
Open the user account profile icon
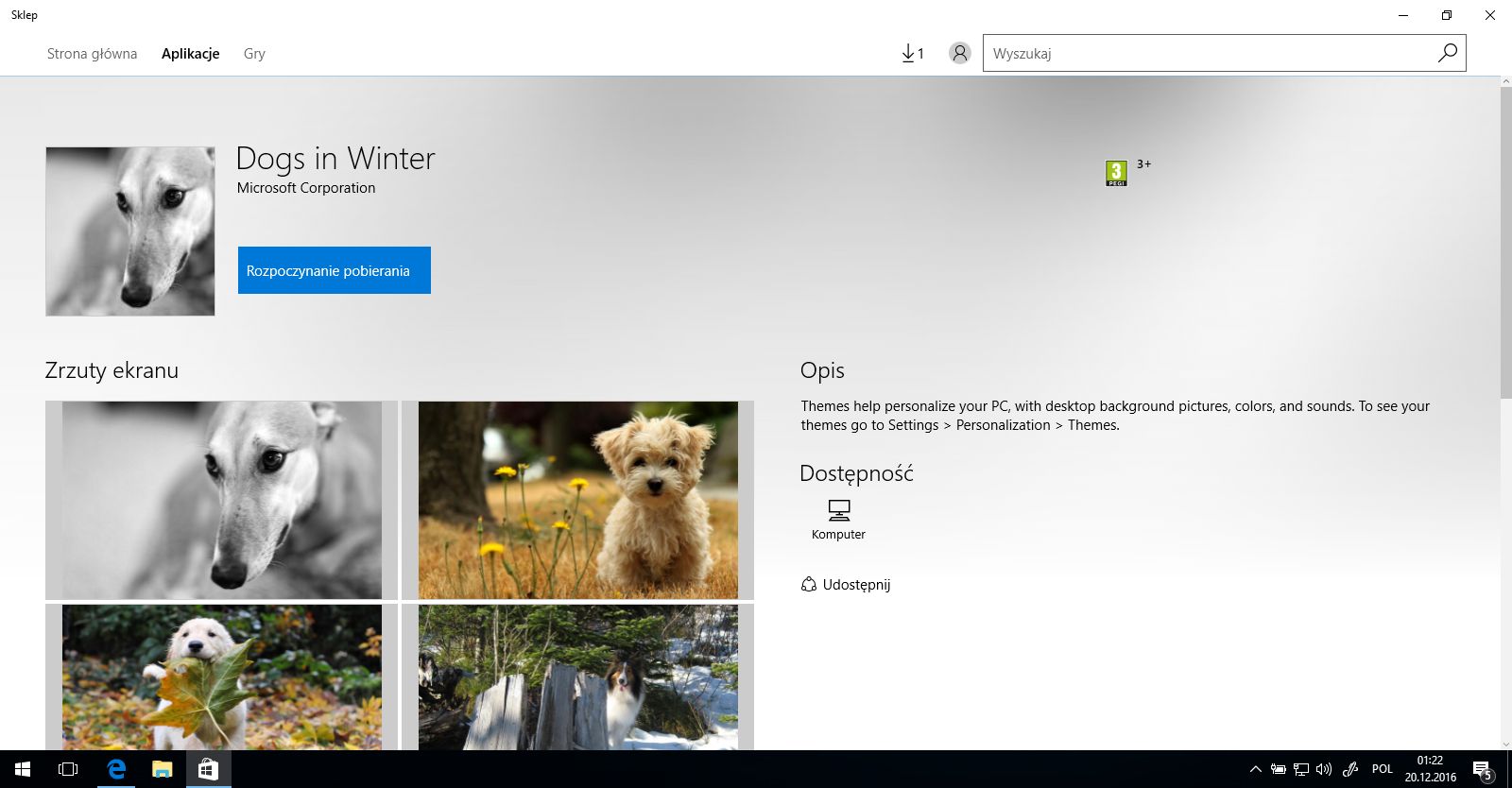pos(960,54)
